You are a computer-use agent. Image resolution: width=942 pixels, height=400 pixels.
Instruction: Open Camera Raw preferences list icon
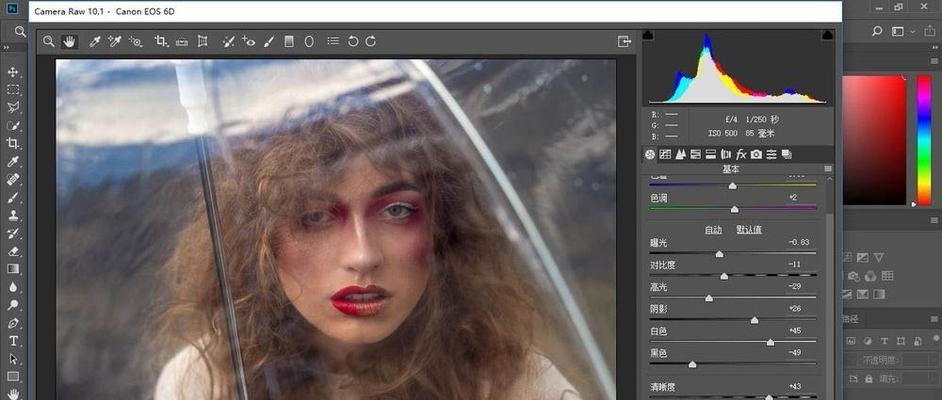[x=333, y=41]
